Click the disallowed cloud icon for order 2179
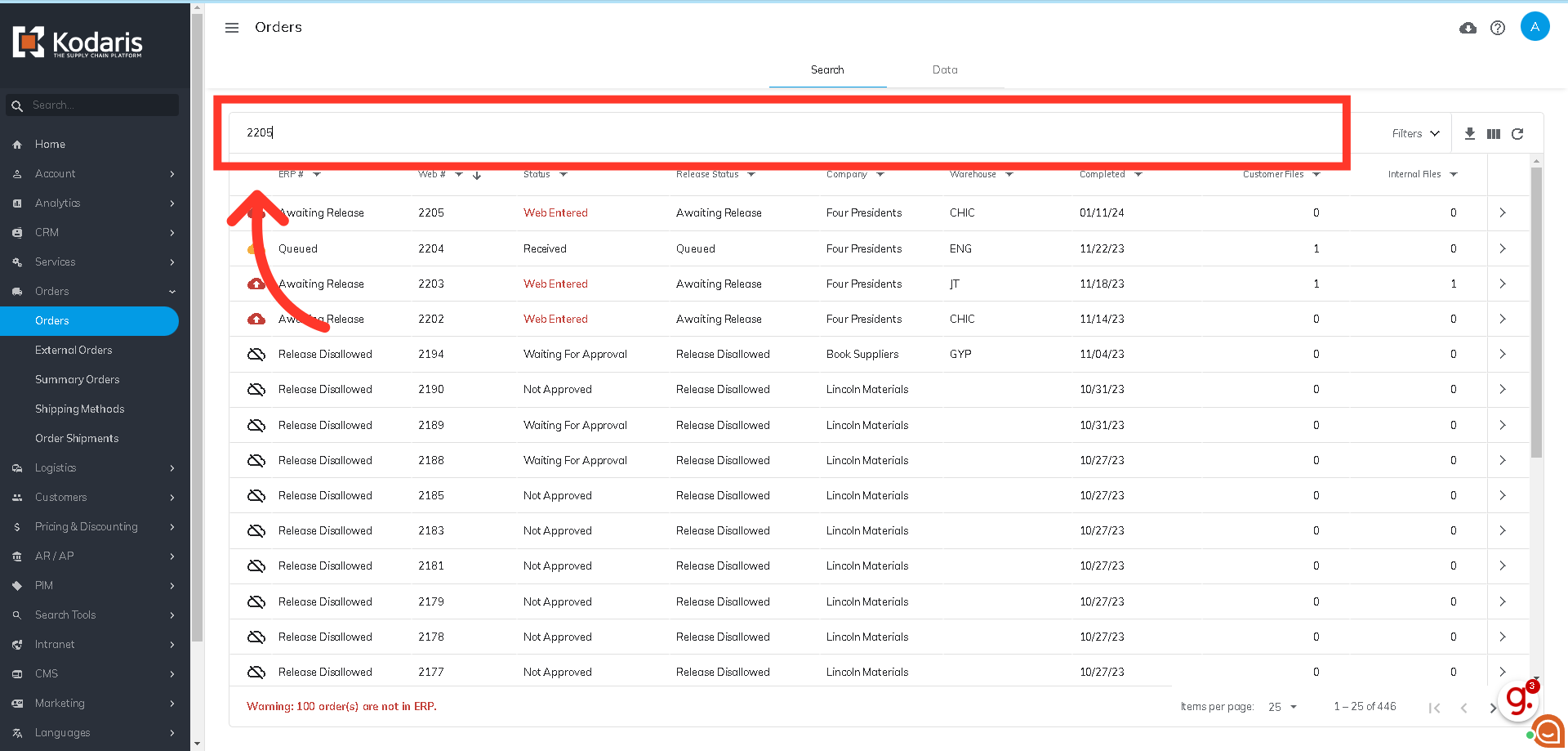The width and height of the screenshot is (1568, 751). click(x=256, y=601)
